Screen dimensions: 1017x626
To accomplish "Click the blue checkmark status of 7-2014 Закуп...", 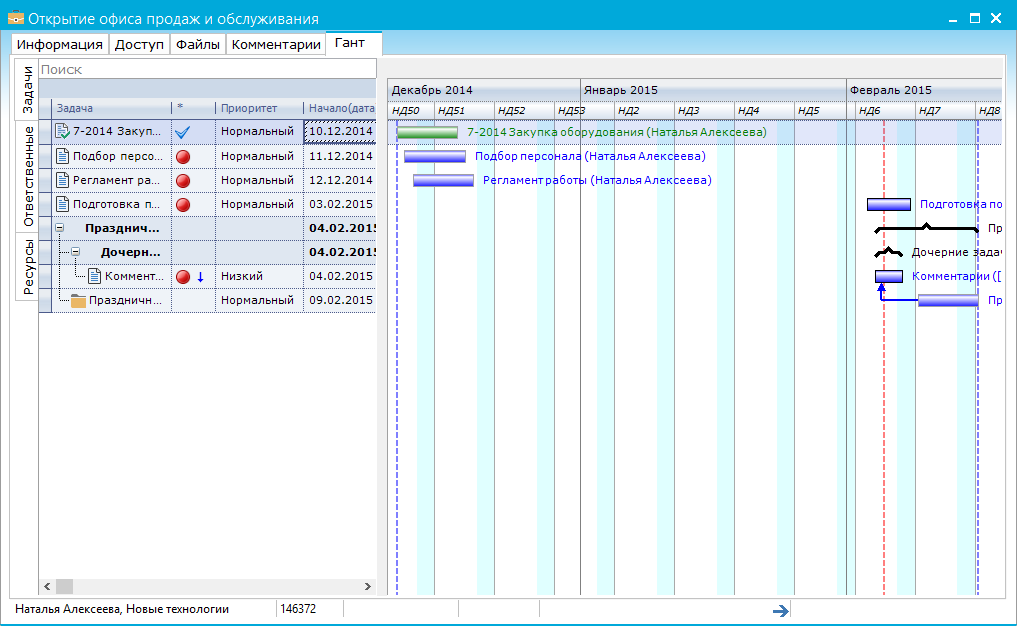I will tap(183, 132).
